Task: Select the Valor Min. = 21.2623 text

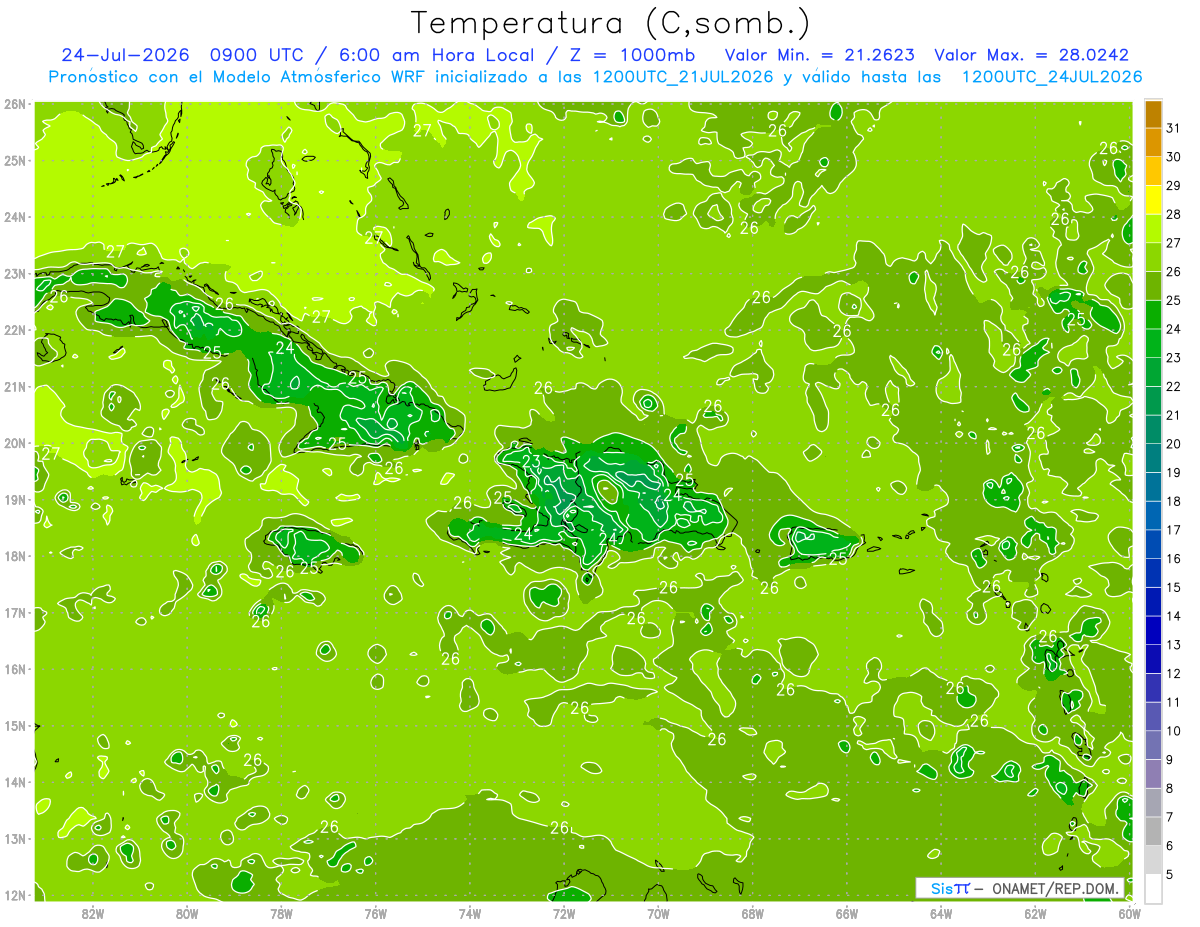Action: [819, 55]
